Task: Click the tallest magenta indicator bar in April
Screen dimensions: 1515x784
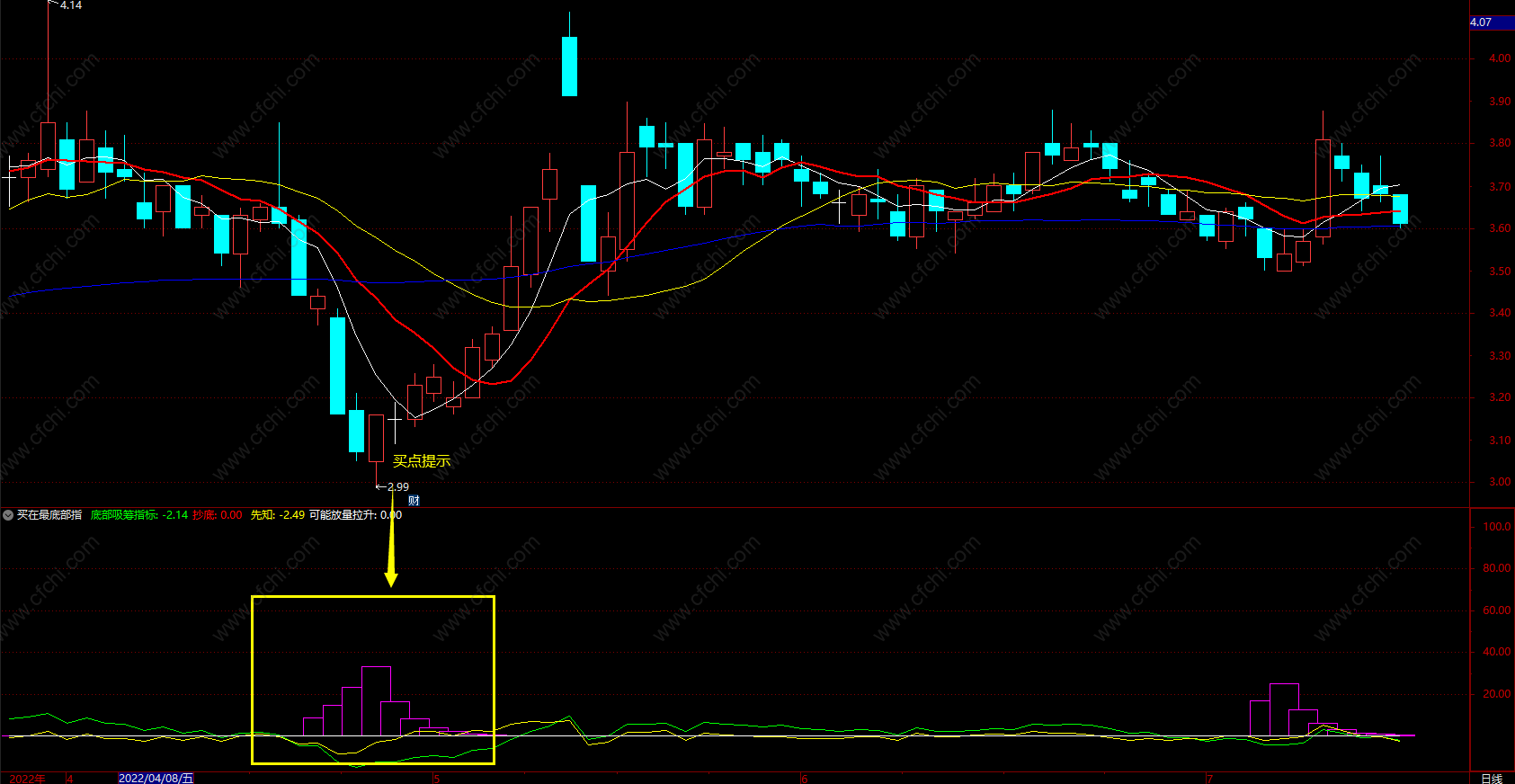Action: [x=376, y=701]
